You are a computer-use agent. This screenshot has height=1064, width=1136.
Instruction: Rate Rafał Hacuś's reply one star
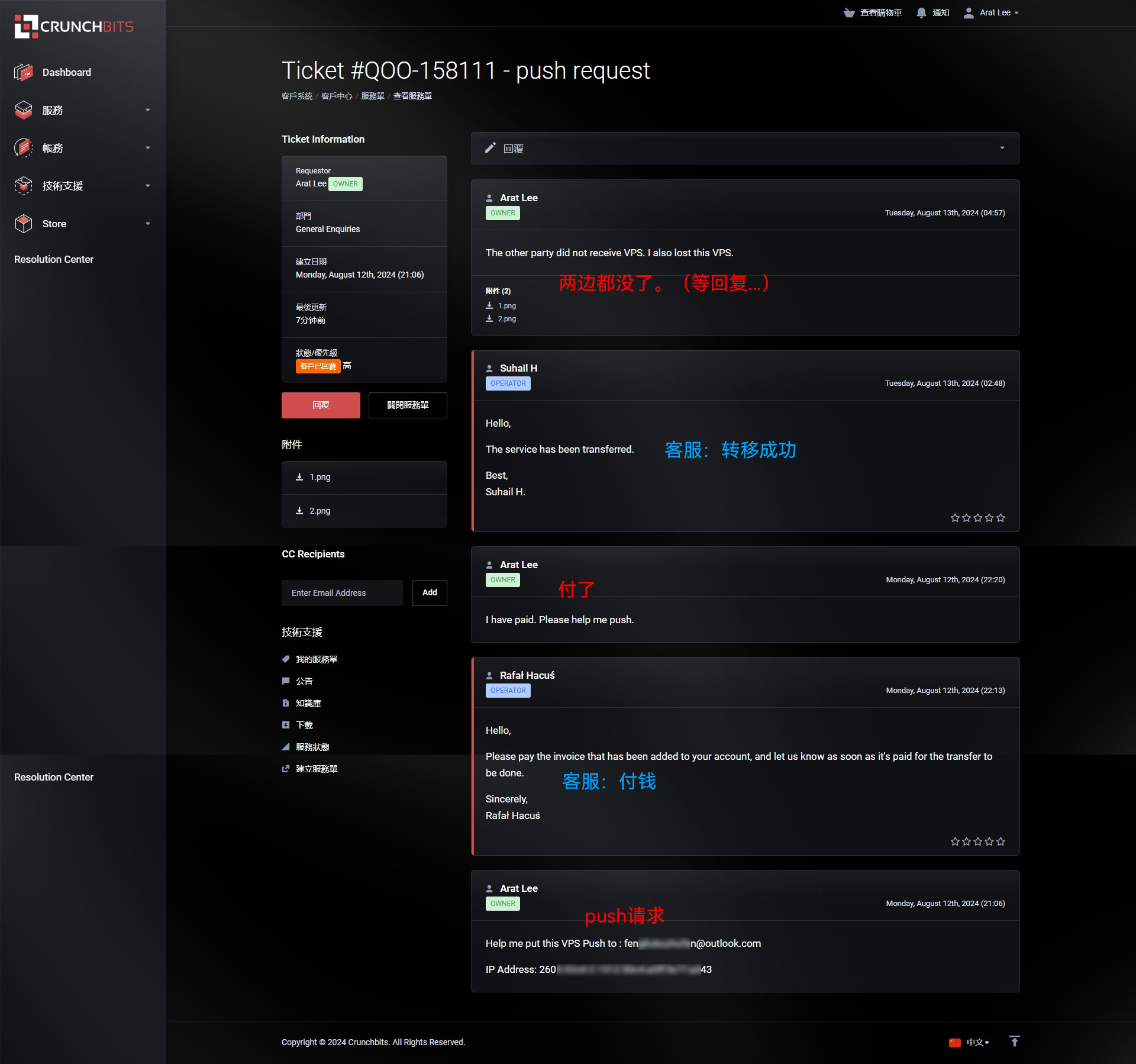pos(955,841)
